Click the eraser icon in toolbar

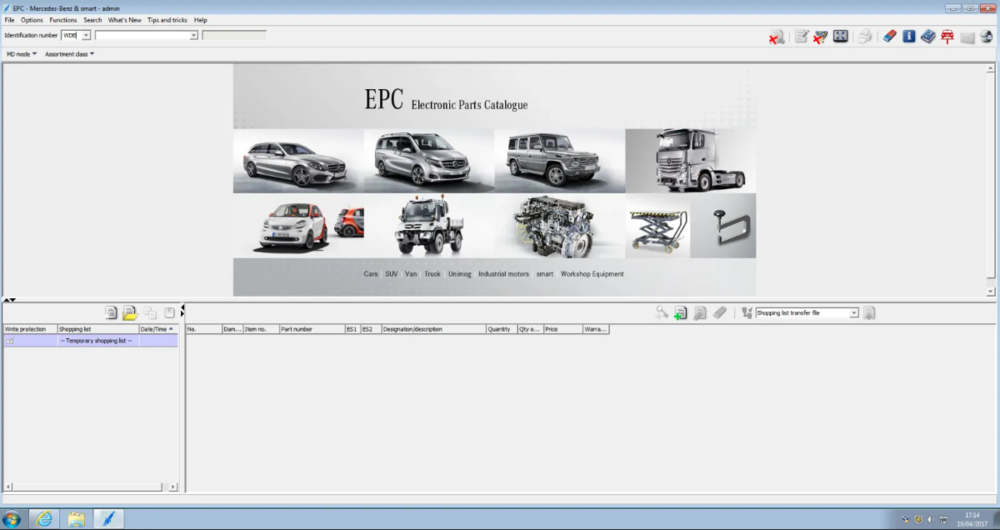point(890,37)
